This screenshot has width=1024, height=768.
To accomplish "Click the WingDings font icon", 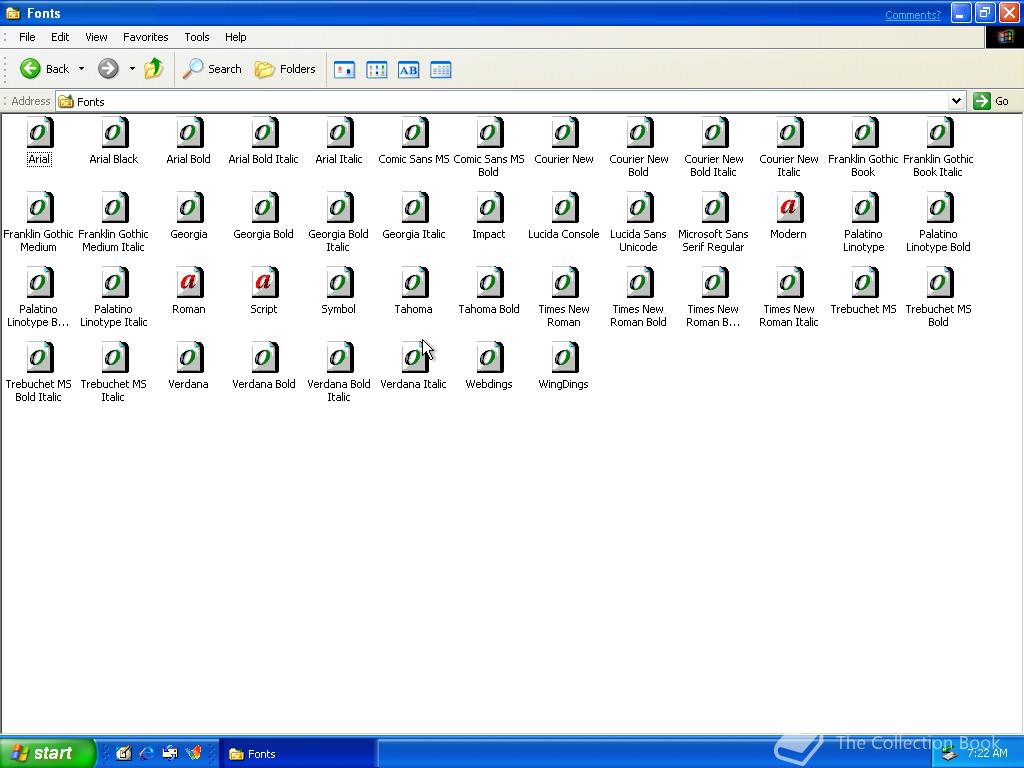I will (564, 358).
